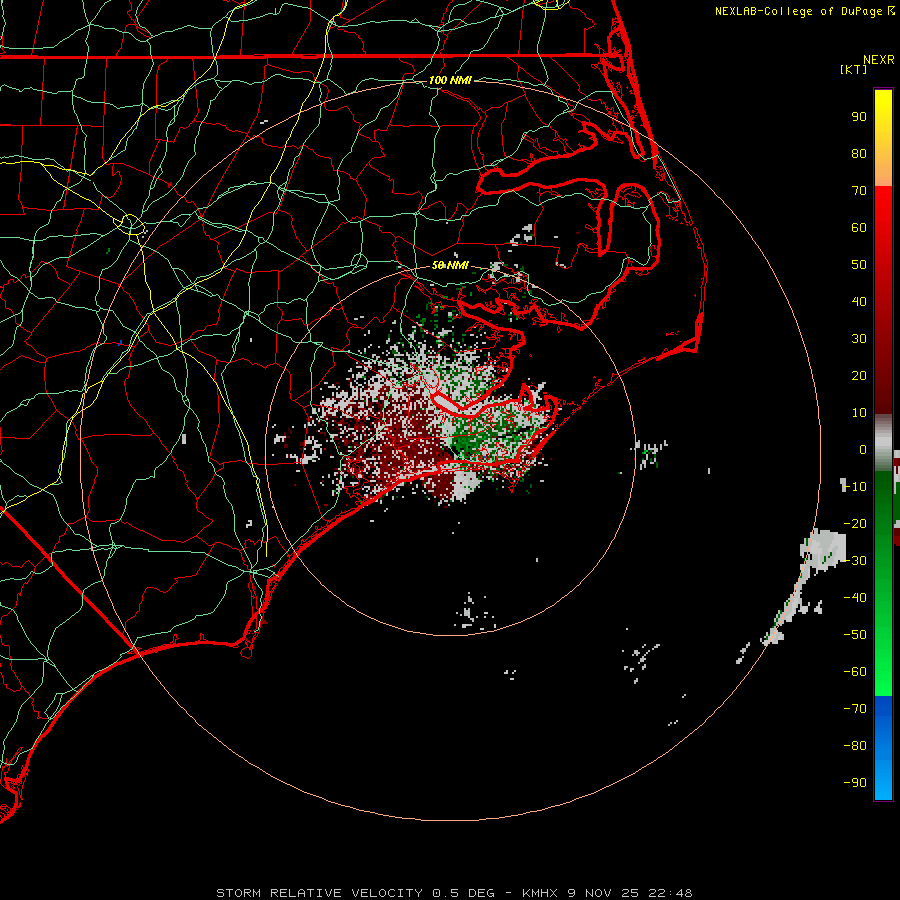
Task: Click the 50 NMI range ring label
Action: pos(450,265)
